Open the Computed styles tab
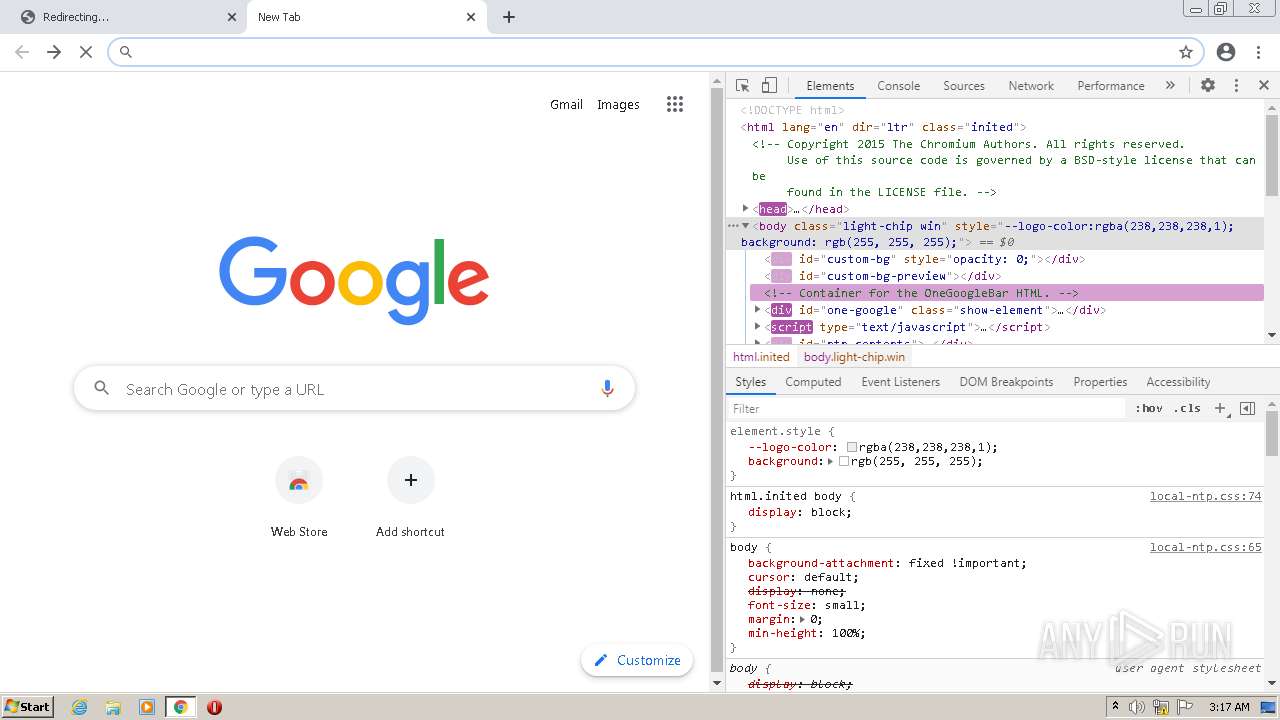This screenshot has height=720, width=1280. coord(813,382)
